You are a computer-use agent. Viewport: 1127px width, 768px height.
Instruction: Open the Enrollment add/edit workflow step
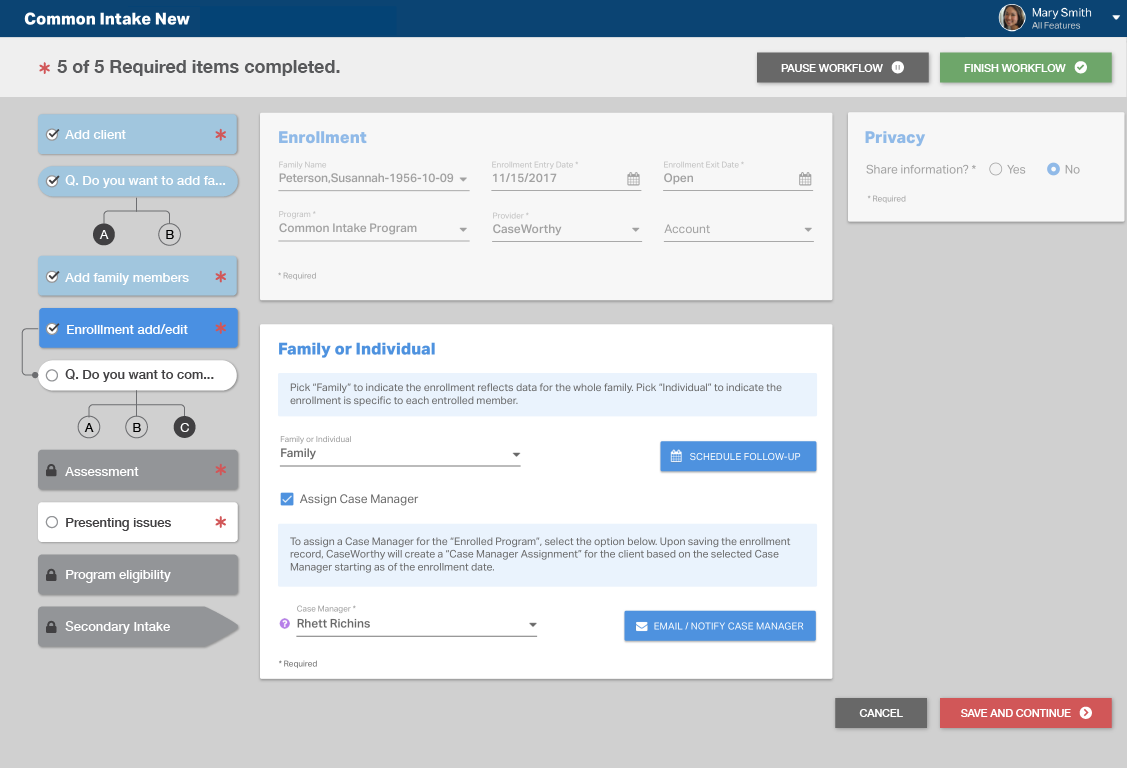coord(138,329)
